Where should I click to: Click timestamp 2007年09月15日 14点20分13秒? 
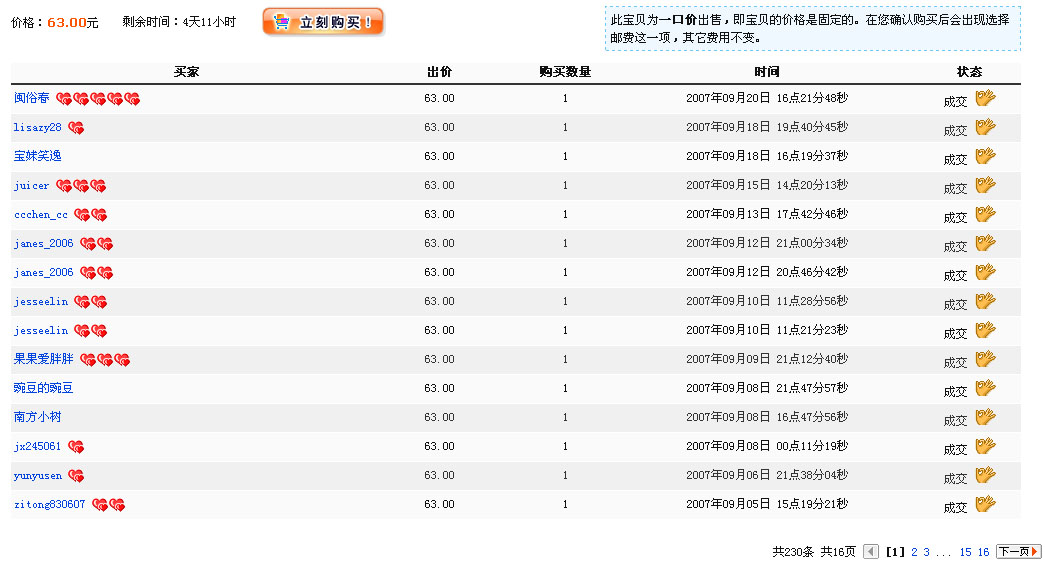click(767, 185)
